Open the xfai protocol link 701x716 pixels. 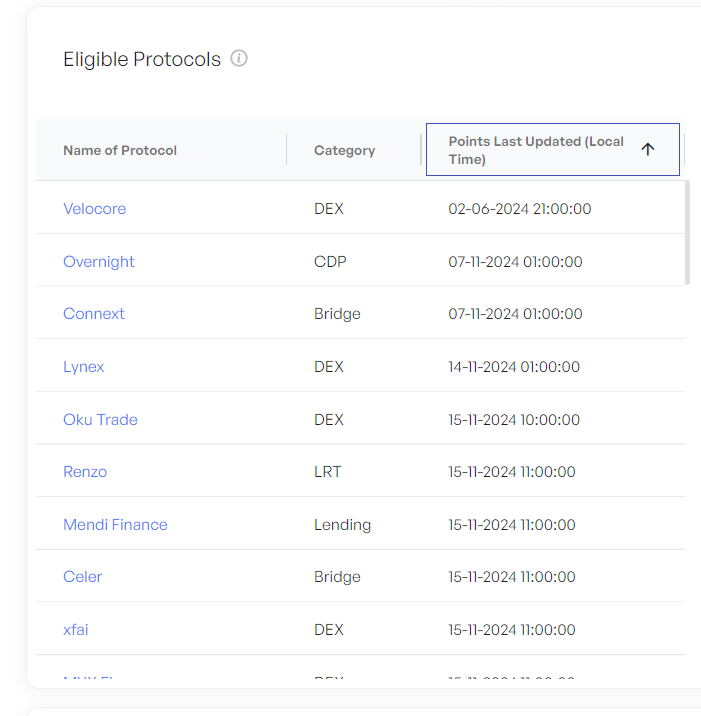[x=75, y=630]
